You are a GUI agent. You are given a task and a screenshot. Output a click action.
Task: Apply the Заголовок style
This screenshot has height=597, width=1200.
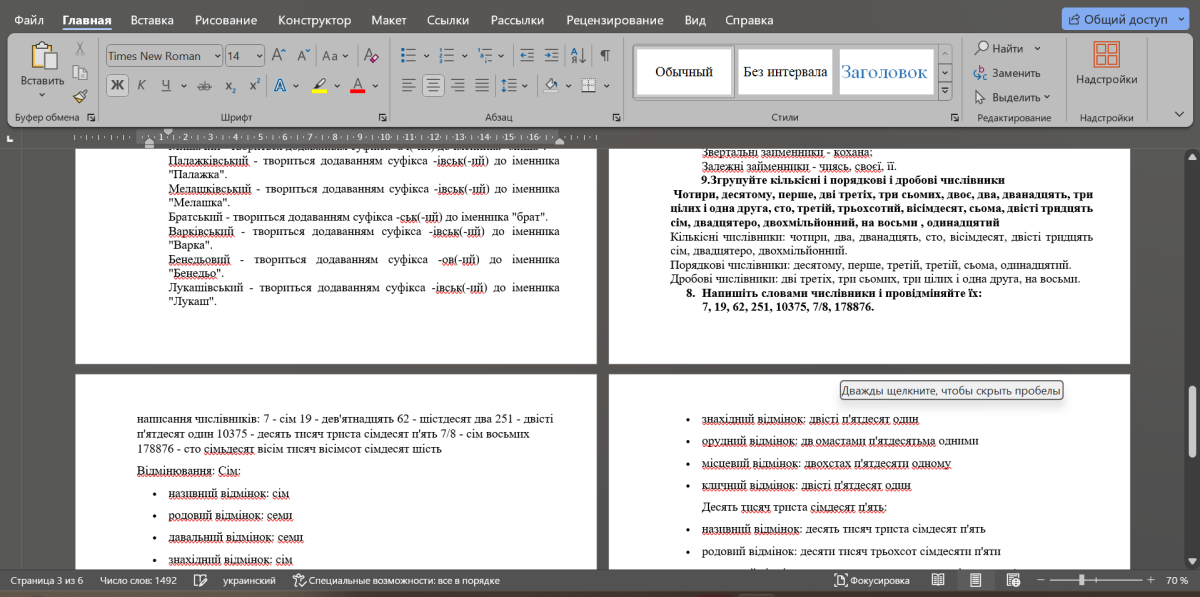[884, 72]
